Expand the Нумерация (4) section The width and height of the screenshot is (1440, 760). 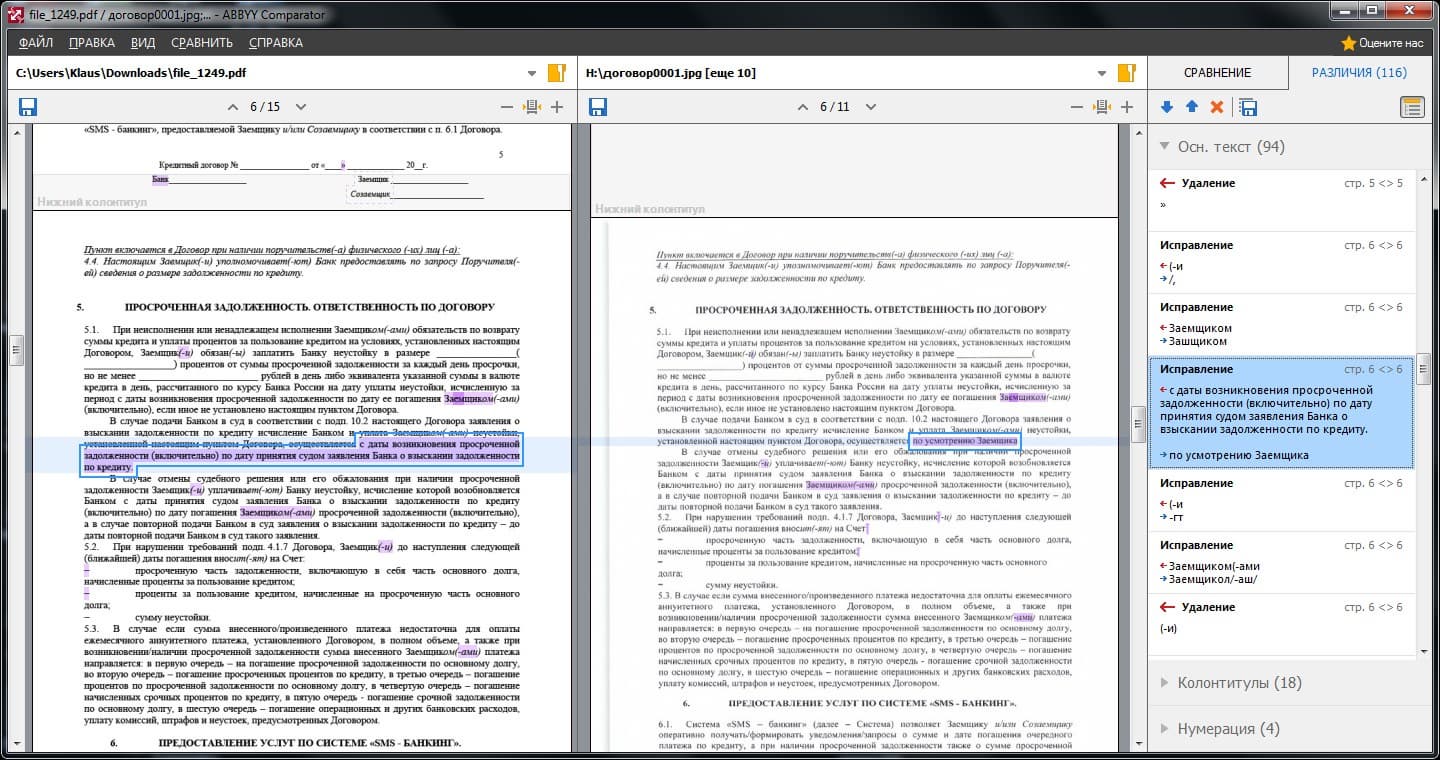click(1228, 729)
